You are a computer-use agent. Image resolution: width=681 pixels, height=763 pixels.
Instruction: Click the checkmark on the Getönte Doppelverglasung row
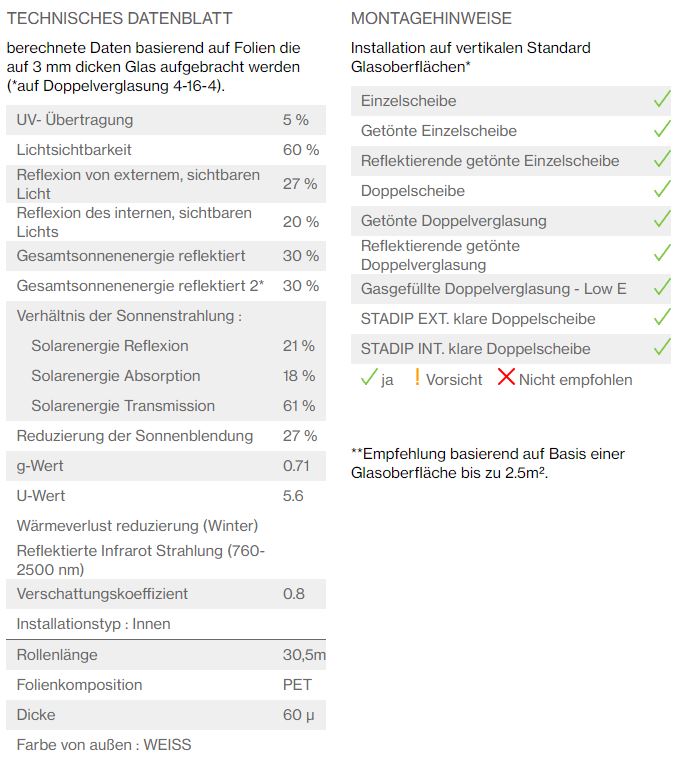[x=662, y=219]
